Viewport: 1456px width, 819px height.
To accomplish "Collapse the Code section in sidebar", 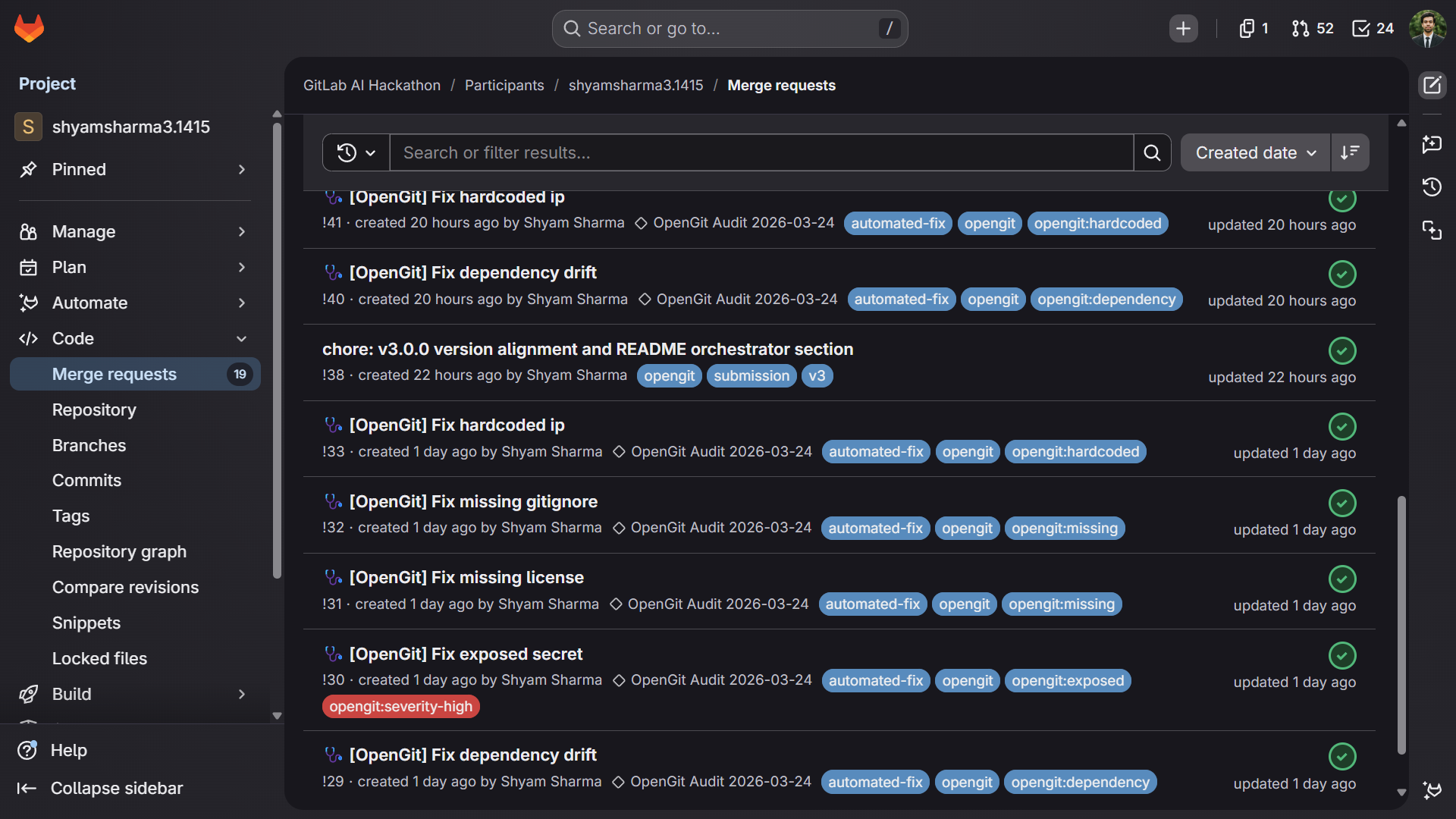I will [241, 339].
